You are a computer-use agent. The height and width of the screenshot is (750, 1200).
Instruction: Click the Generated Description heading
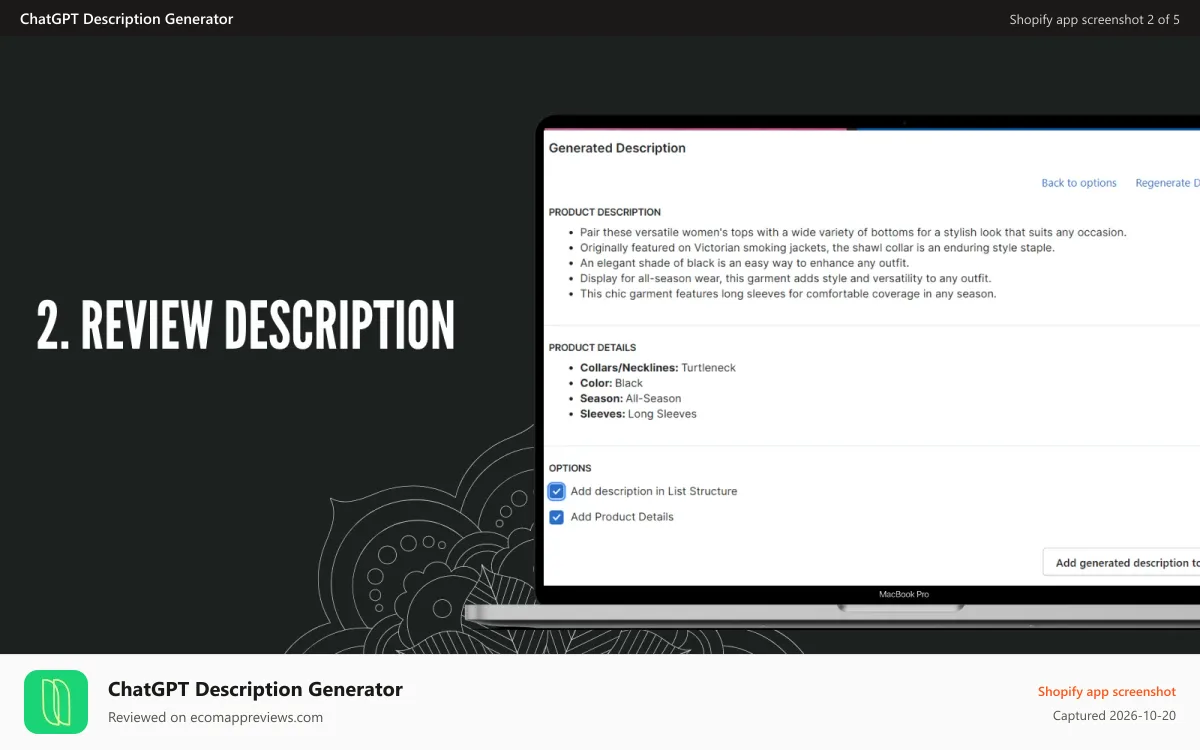(617, 148)
